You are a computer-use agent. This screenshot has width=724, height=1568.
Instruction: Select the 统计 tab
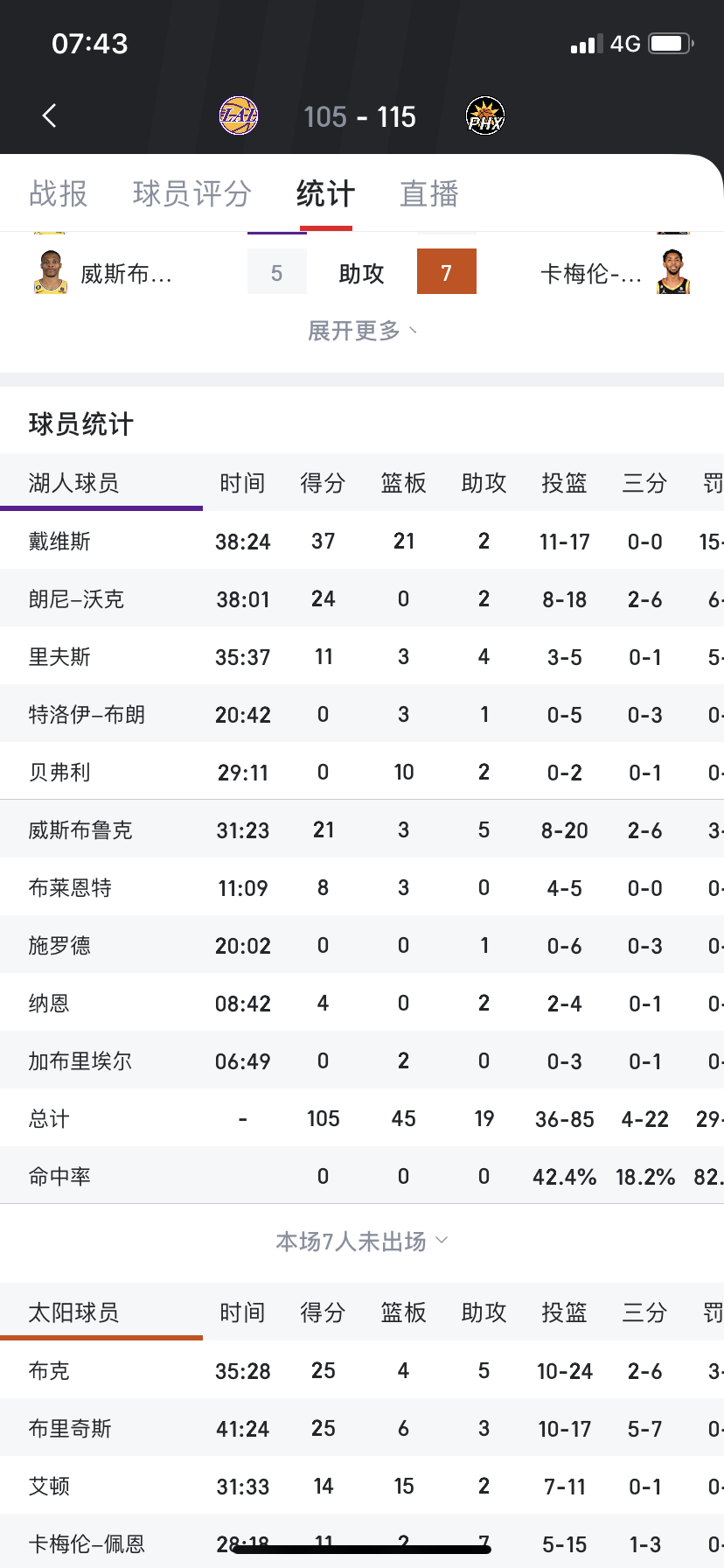326,193
